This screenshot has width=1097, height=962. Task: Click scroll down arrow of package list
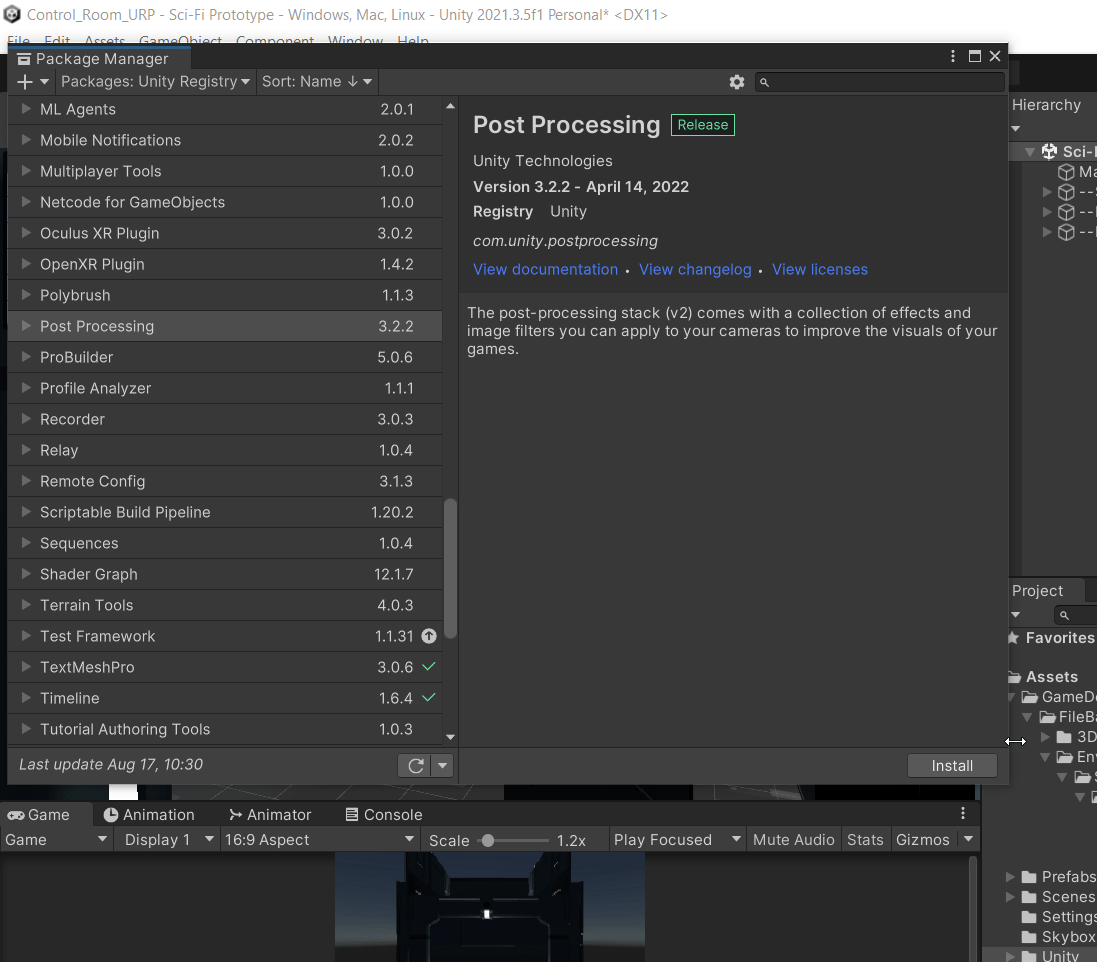tap(451, 737)
